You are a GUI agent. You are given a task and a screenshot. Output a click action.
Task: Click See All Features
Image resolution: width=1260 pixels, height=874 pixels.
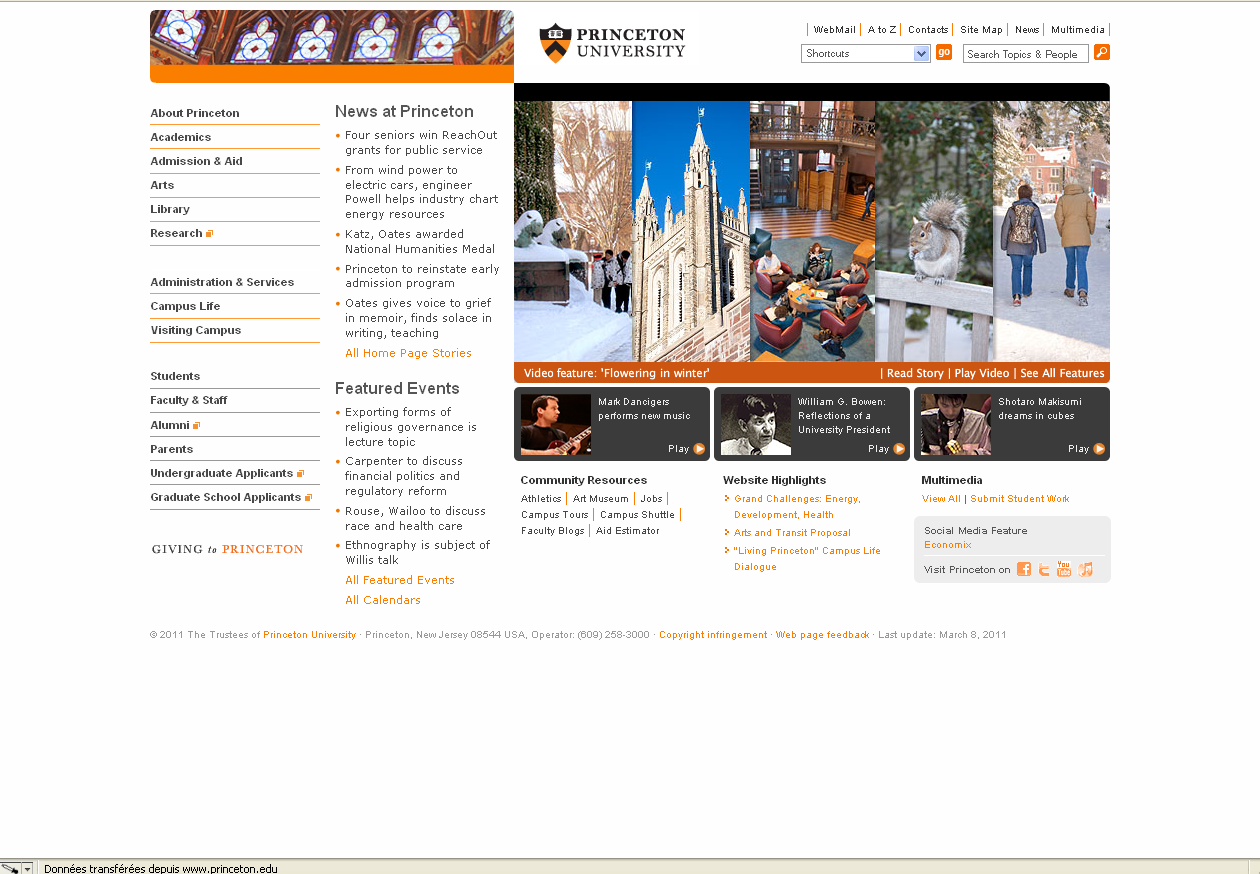1062,373
